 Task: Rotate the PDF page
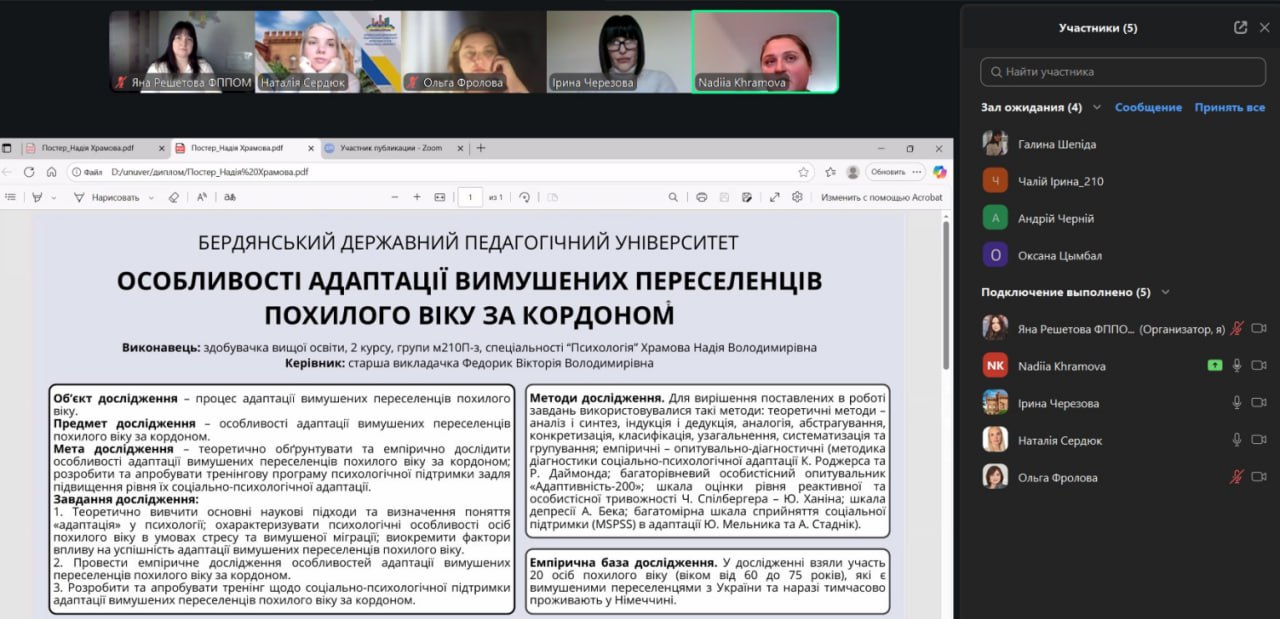click(x=524, y=197)
